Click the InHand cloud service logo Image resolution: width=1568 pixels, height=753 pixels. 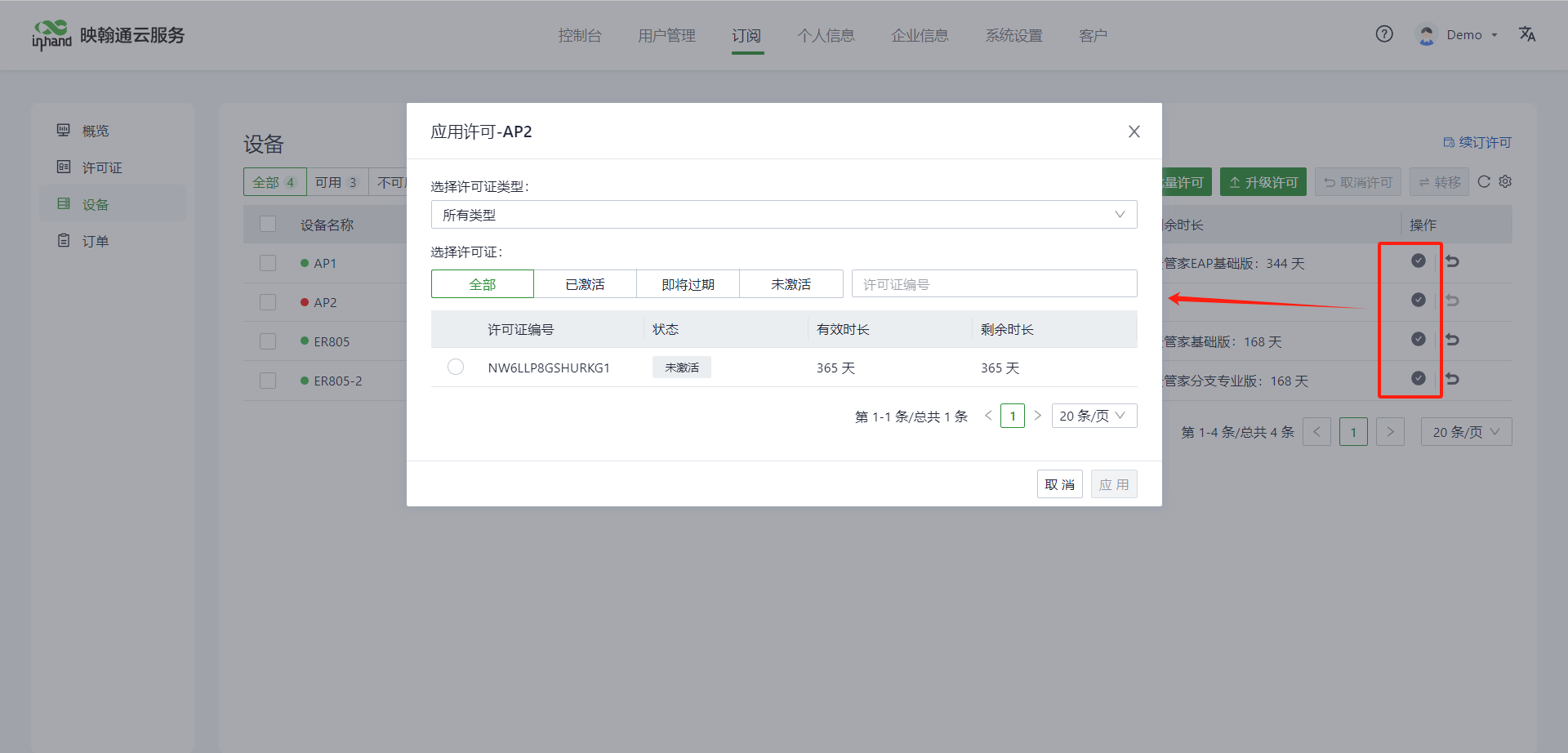pyautogui.click(x=108, y=35)
